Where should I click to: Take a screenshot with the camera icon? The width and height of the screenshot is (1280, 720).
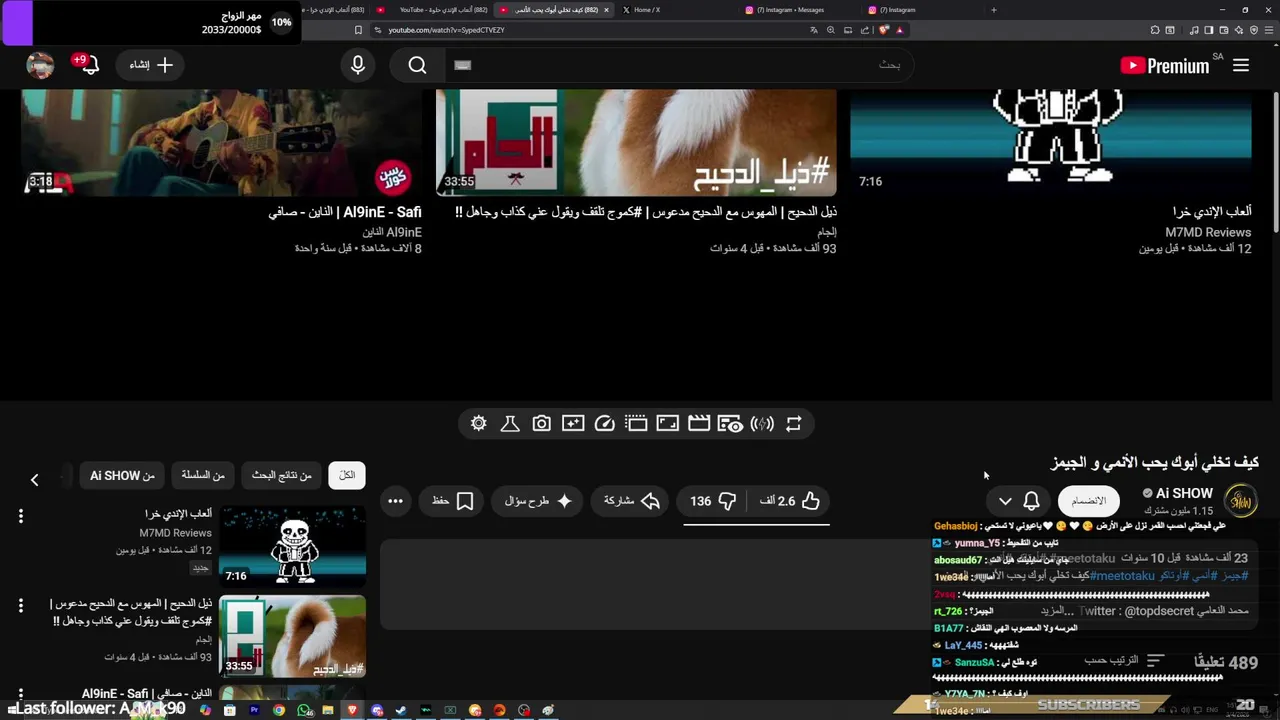pyautogui.click(x=541, y=424)
